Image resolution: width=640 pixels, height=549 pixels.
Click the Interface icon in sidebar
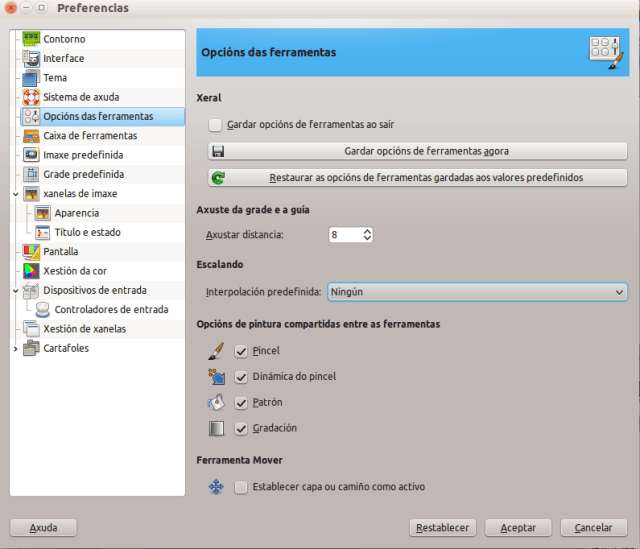[x=31, y=58]
